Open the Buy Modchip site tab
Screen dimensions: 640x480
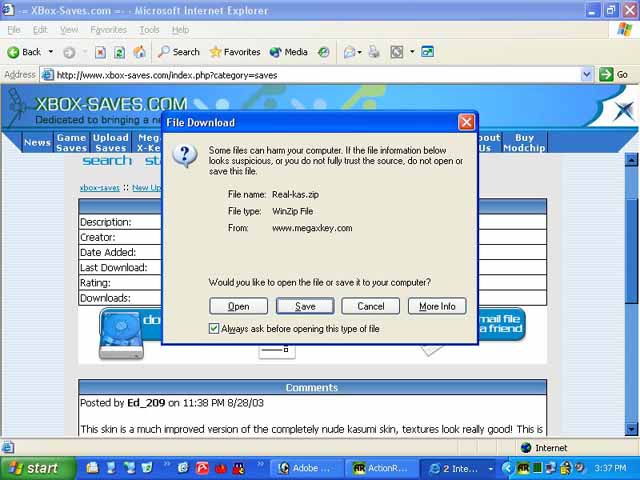[x=524, y=142]
